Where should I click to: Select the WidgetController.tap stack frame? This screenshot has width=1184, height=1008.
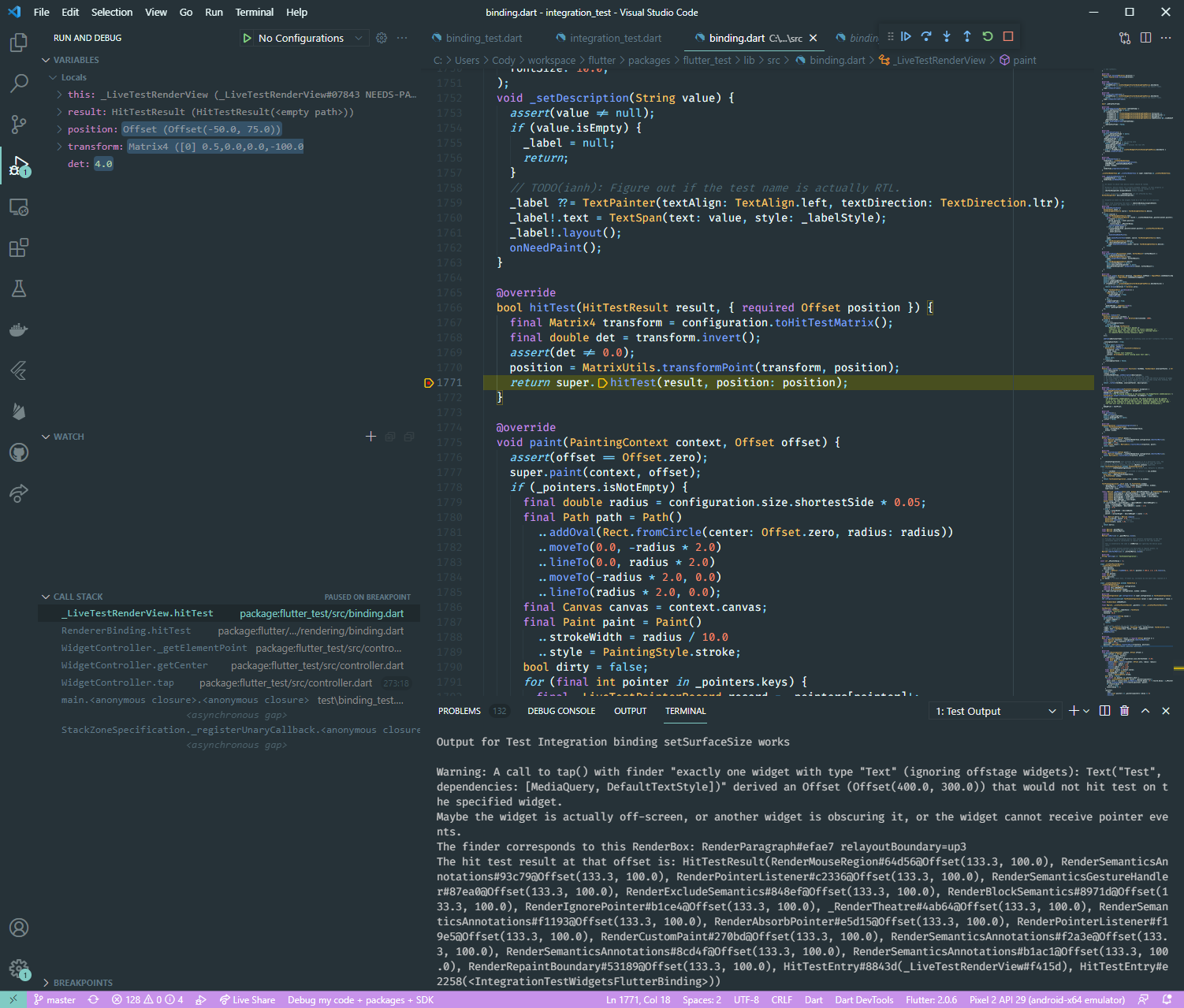229,683
